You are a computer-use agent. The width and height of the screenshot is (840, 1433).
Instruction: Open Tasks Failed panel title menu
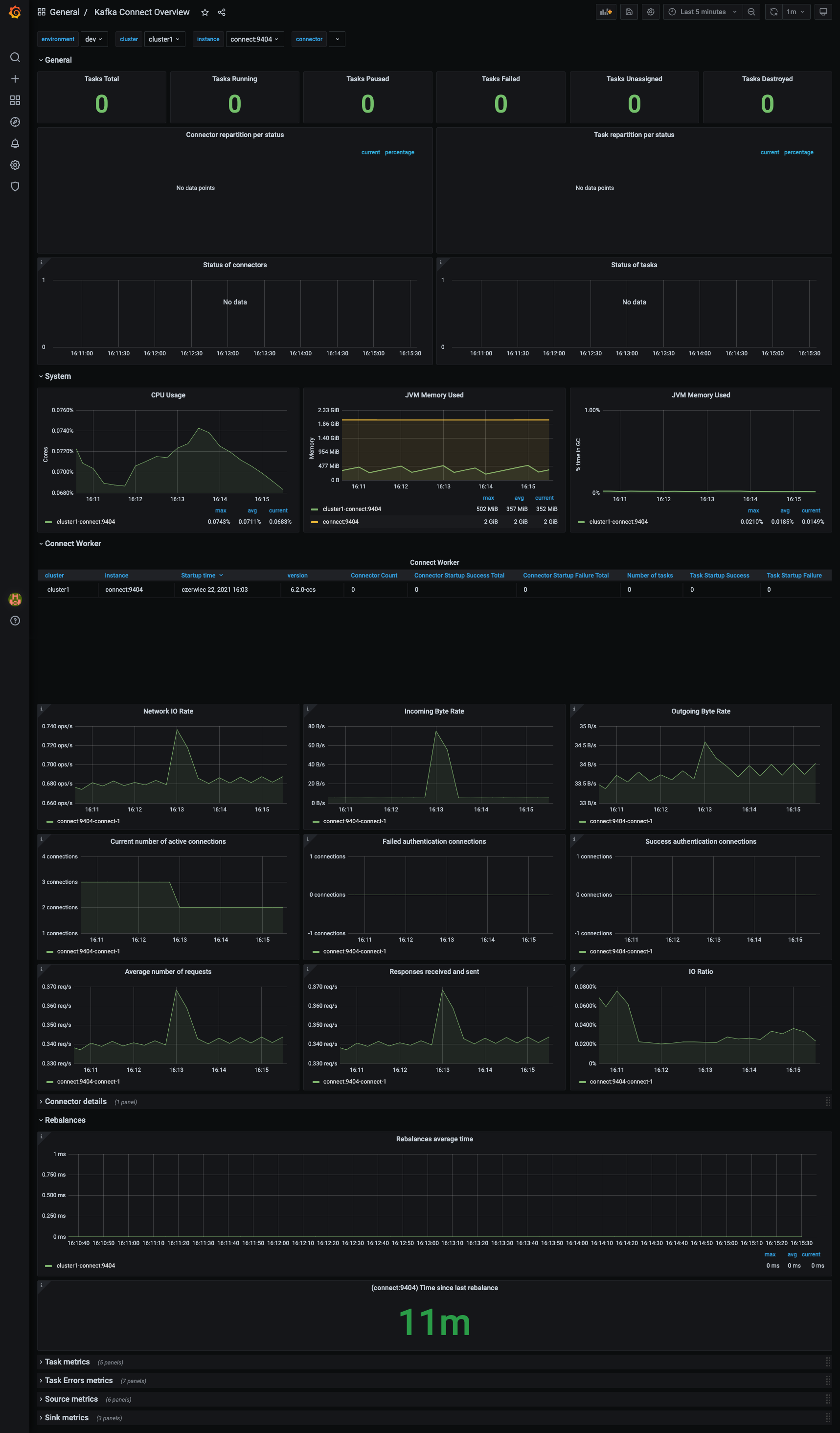pyautogui.click(x=500, y=79)
